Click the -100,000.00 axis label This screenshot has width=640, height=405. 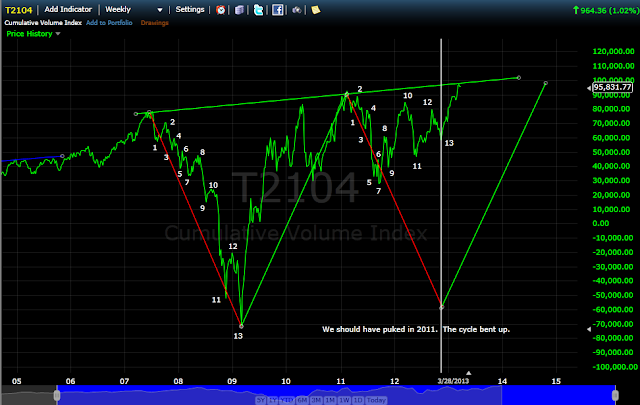click(x=615, y=367)
